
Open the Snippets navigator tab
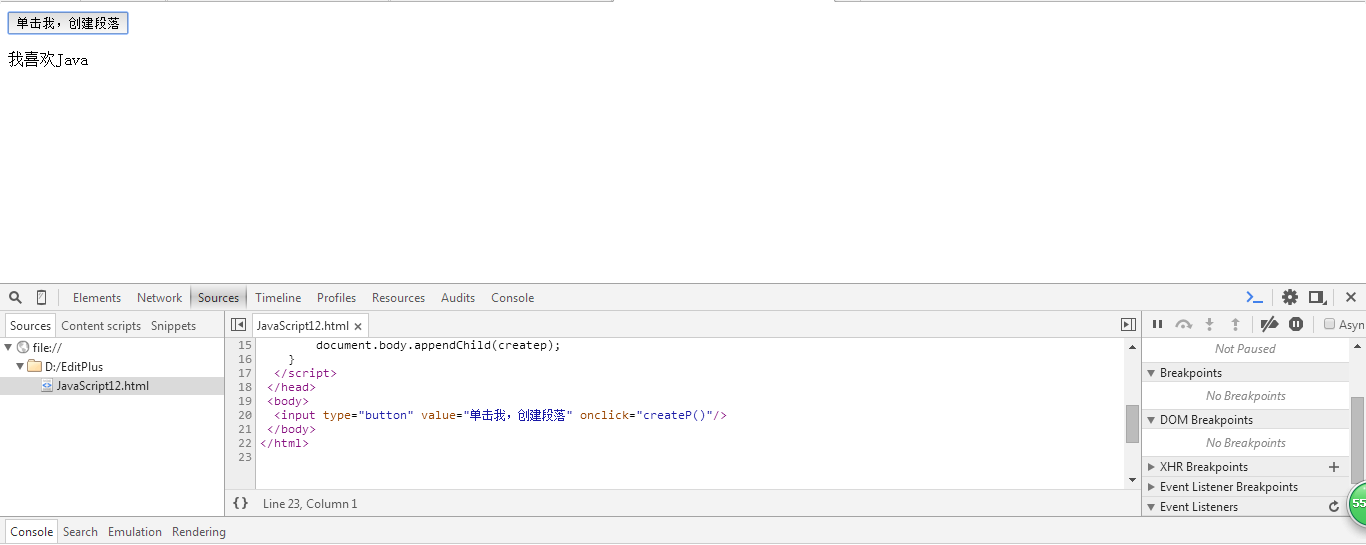click(174, 326)
